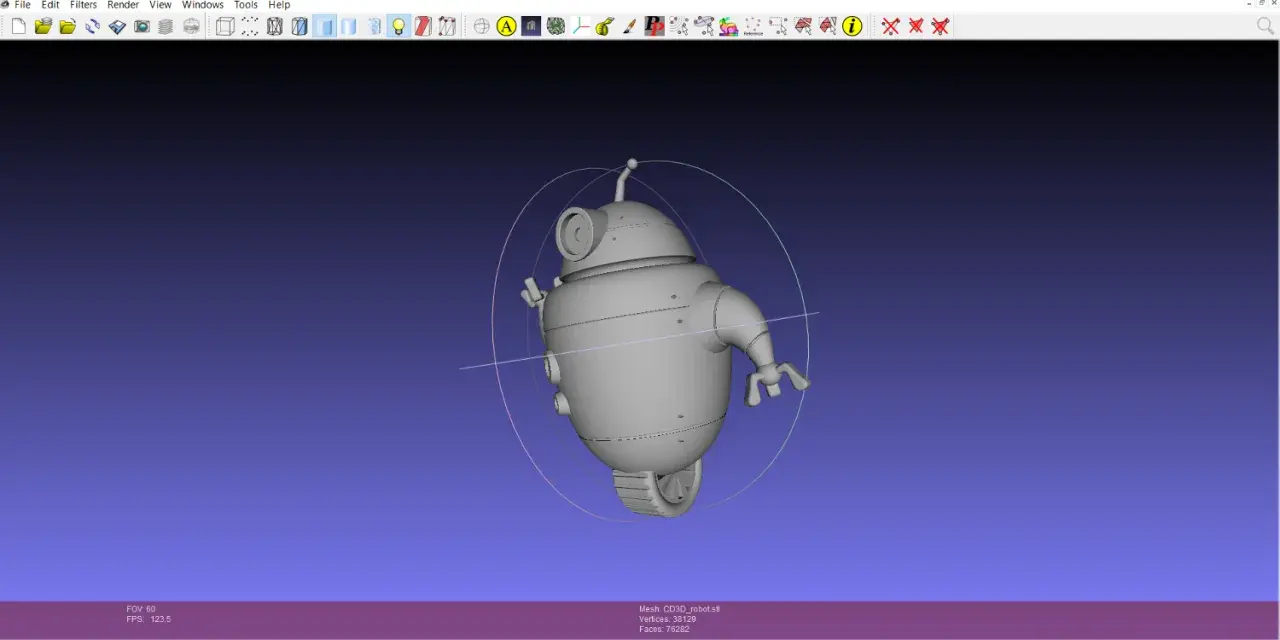Viewport: 1280px width, 640px height.
Task: Delete selected faces red X icon
Action: 890,26
